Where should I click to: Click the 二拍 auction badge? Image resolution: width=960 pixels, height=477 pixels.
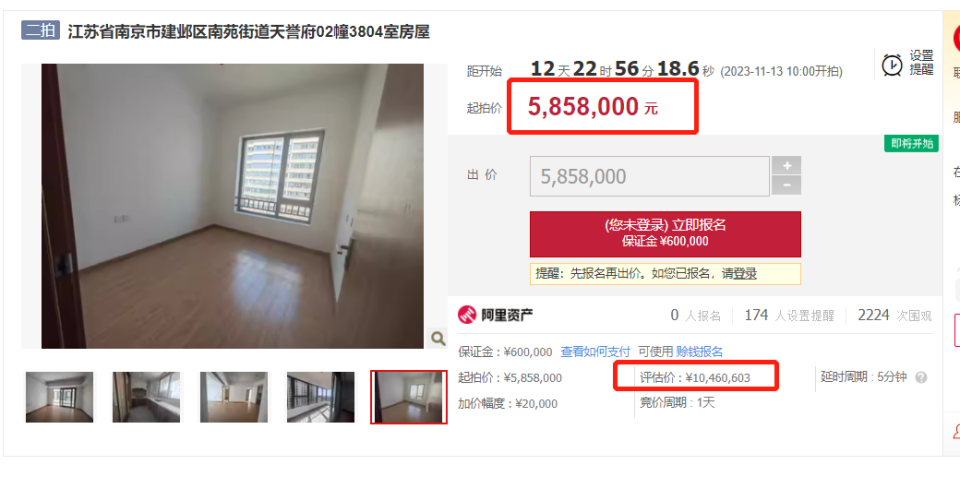pyautogui.click(x=40, y=31)
